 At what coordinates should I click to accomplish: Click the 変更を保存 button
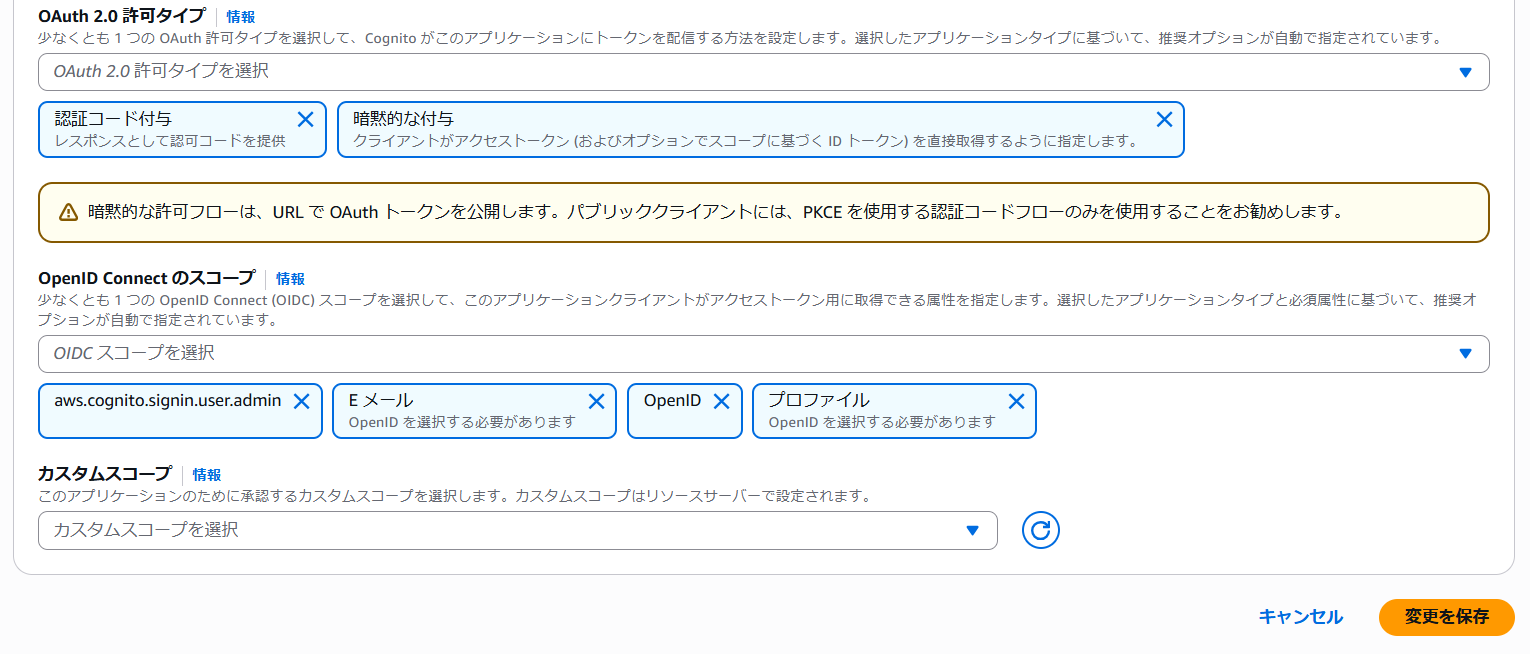pyautogui.click(x=1447, y=617)
